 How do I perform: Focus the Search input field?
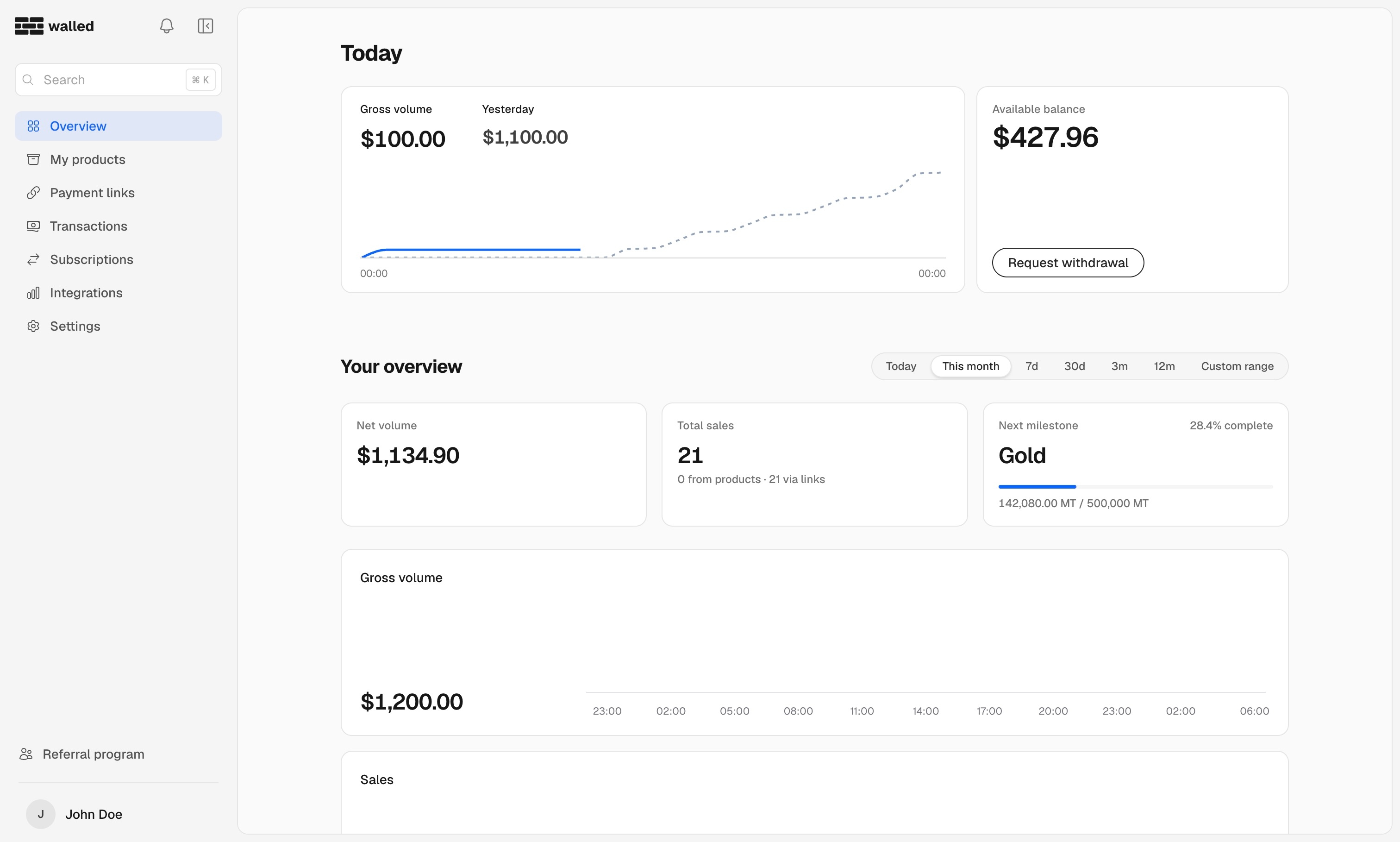[x=119, y=80]
